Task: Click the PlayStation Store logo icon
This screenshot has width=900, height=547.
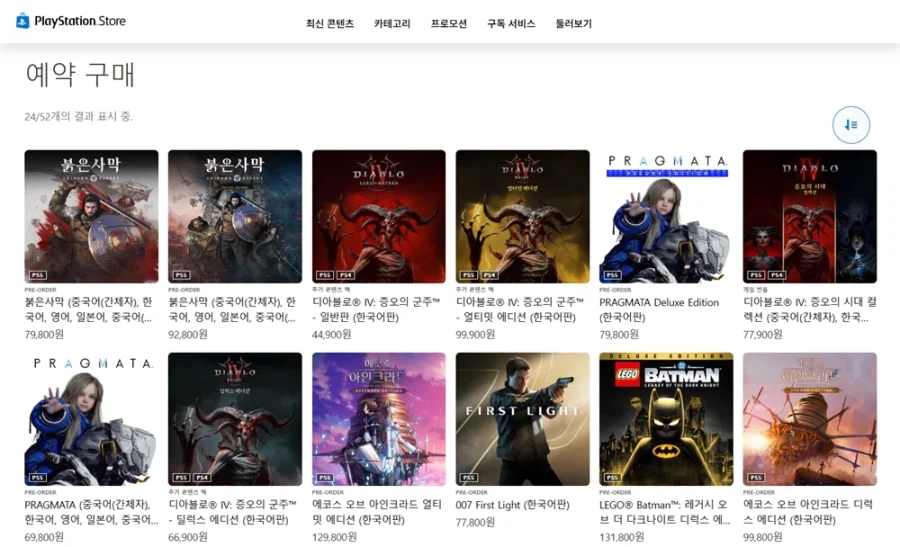Action: [x=23, y=21]
